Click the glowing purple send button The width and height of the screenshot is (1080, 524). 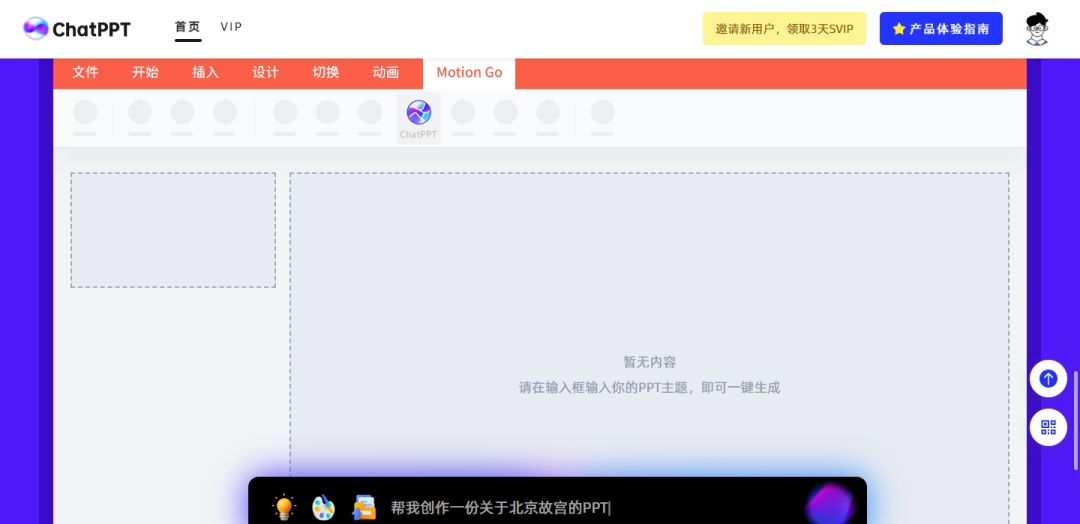(831, 504)
